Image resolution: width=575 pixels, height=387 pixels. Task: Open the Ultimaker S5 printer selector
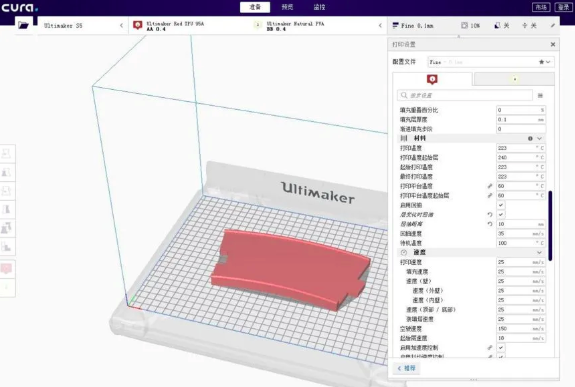pyautogui.click(x=83, y=26)
